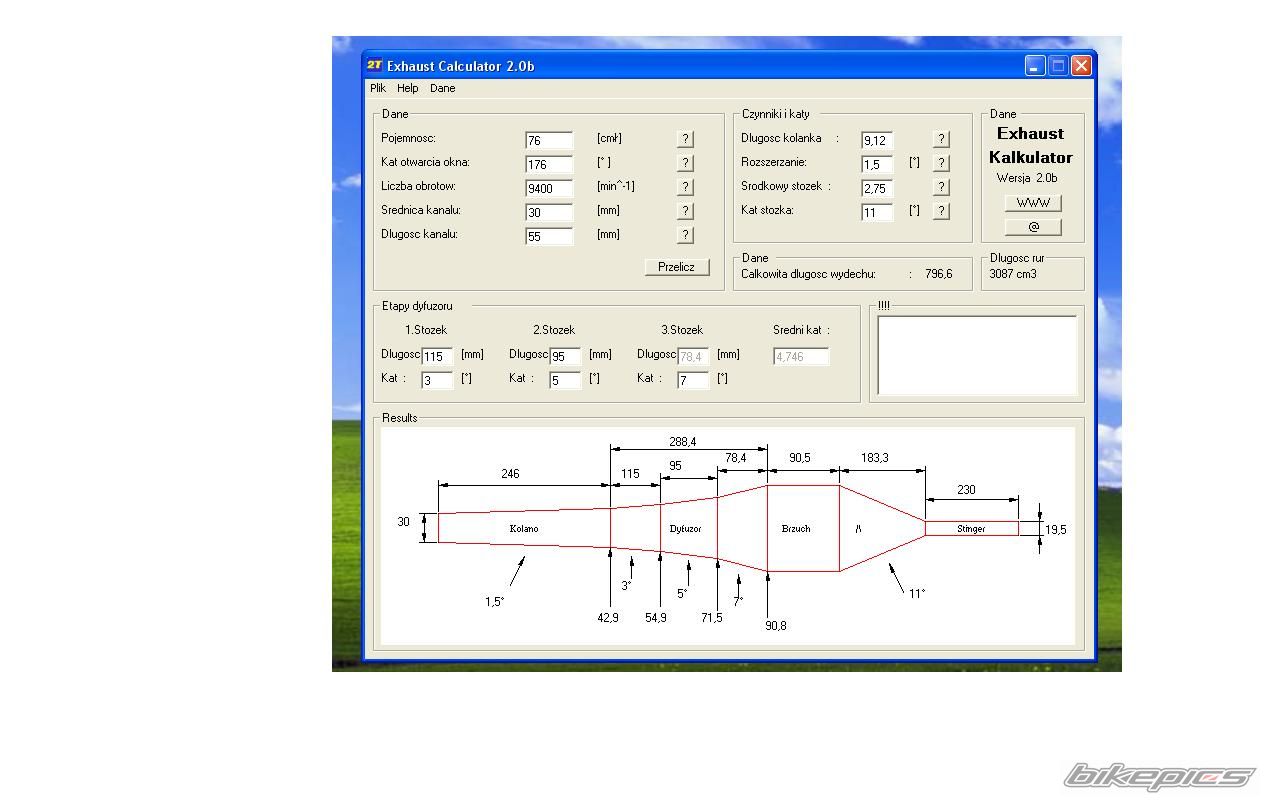Focus the 2.Stozek Kat input field
1280x800 pixels.
coord(565,381)
